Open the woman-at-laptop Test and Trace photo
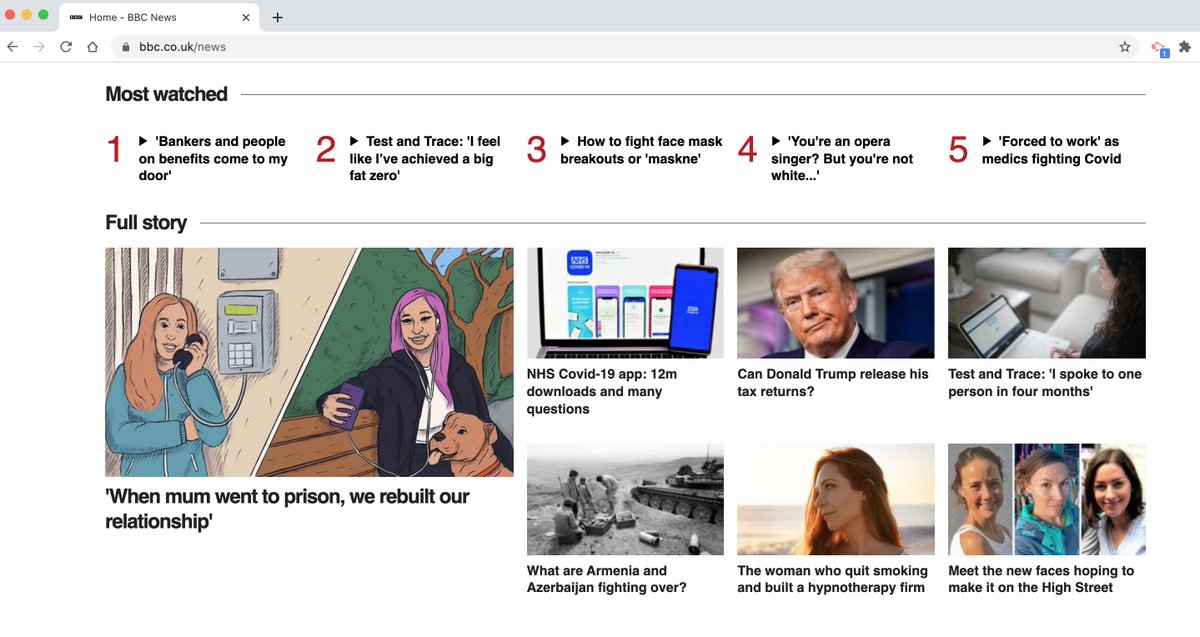 (1047, 303)
